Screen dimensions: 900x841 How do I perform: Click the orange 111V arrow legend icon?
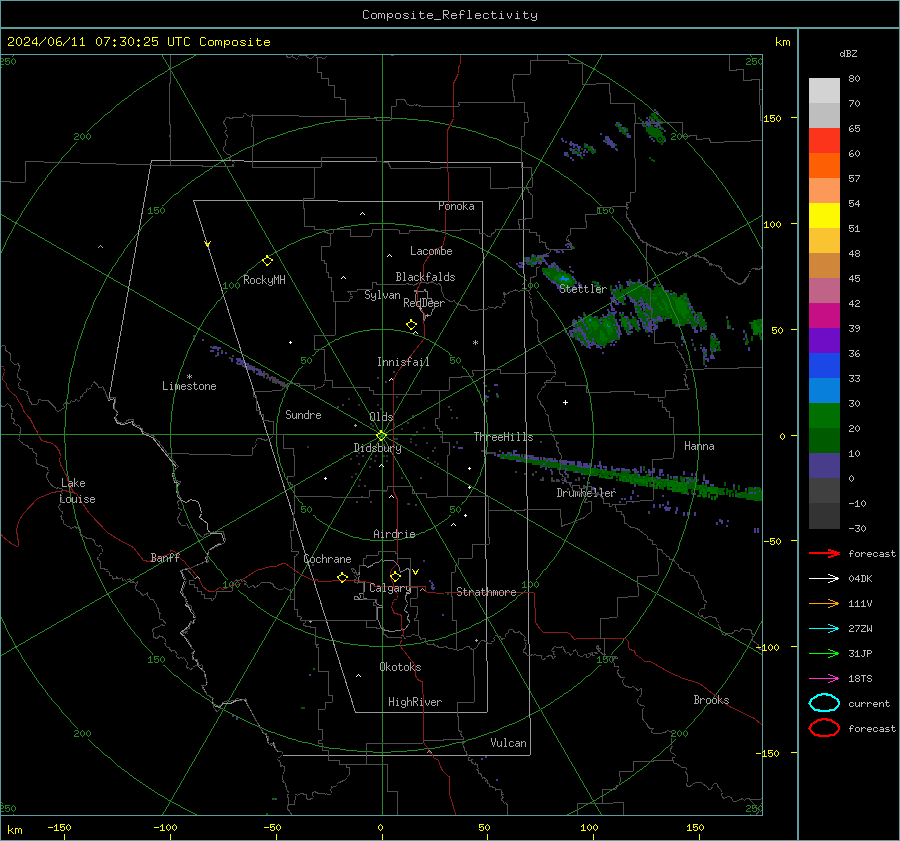(824, 603)
